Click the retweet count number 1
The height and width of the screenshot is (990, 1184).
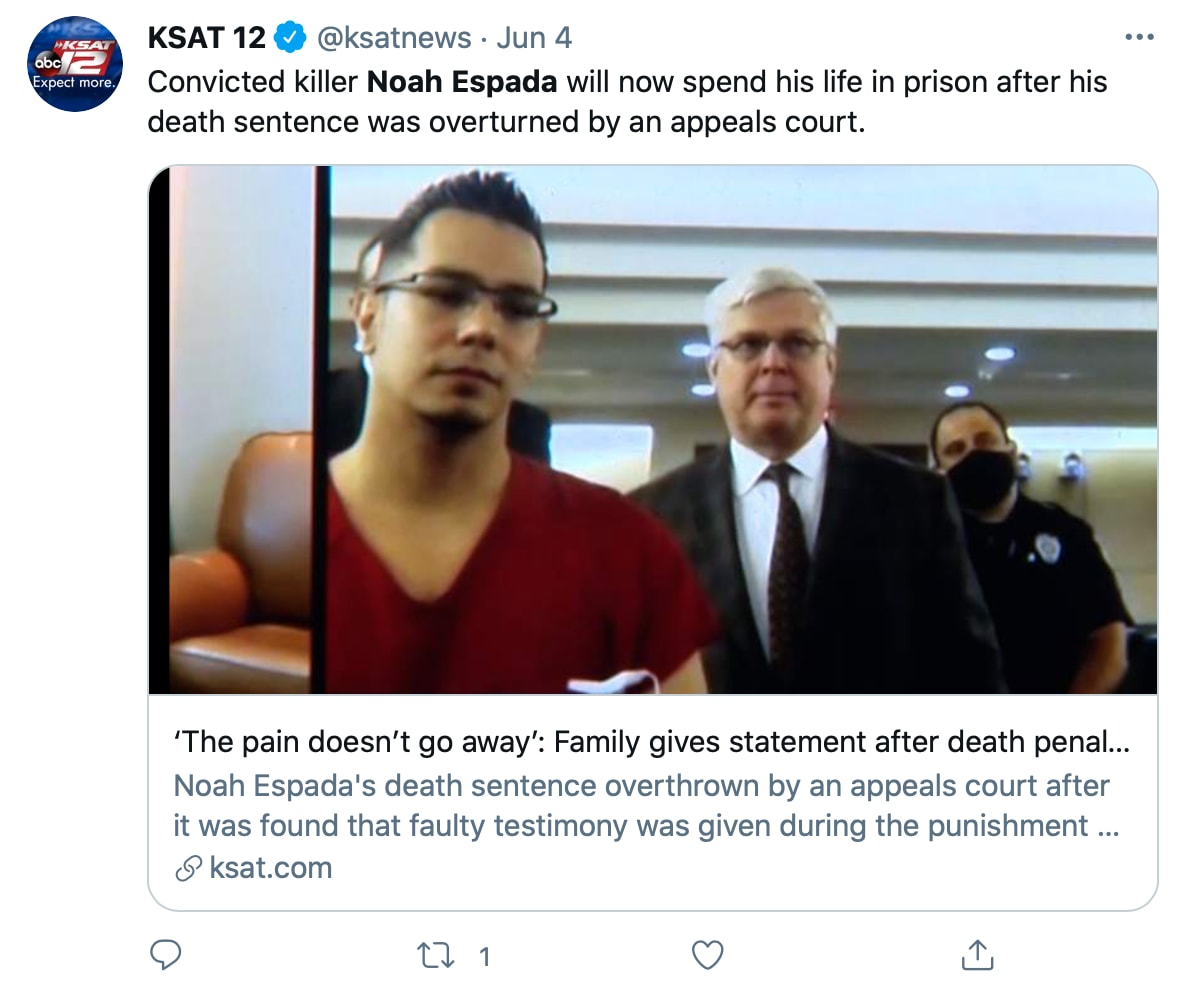[x=484, y=956]
